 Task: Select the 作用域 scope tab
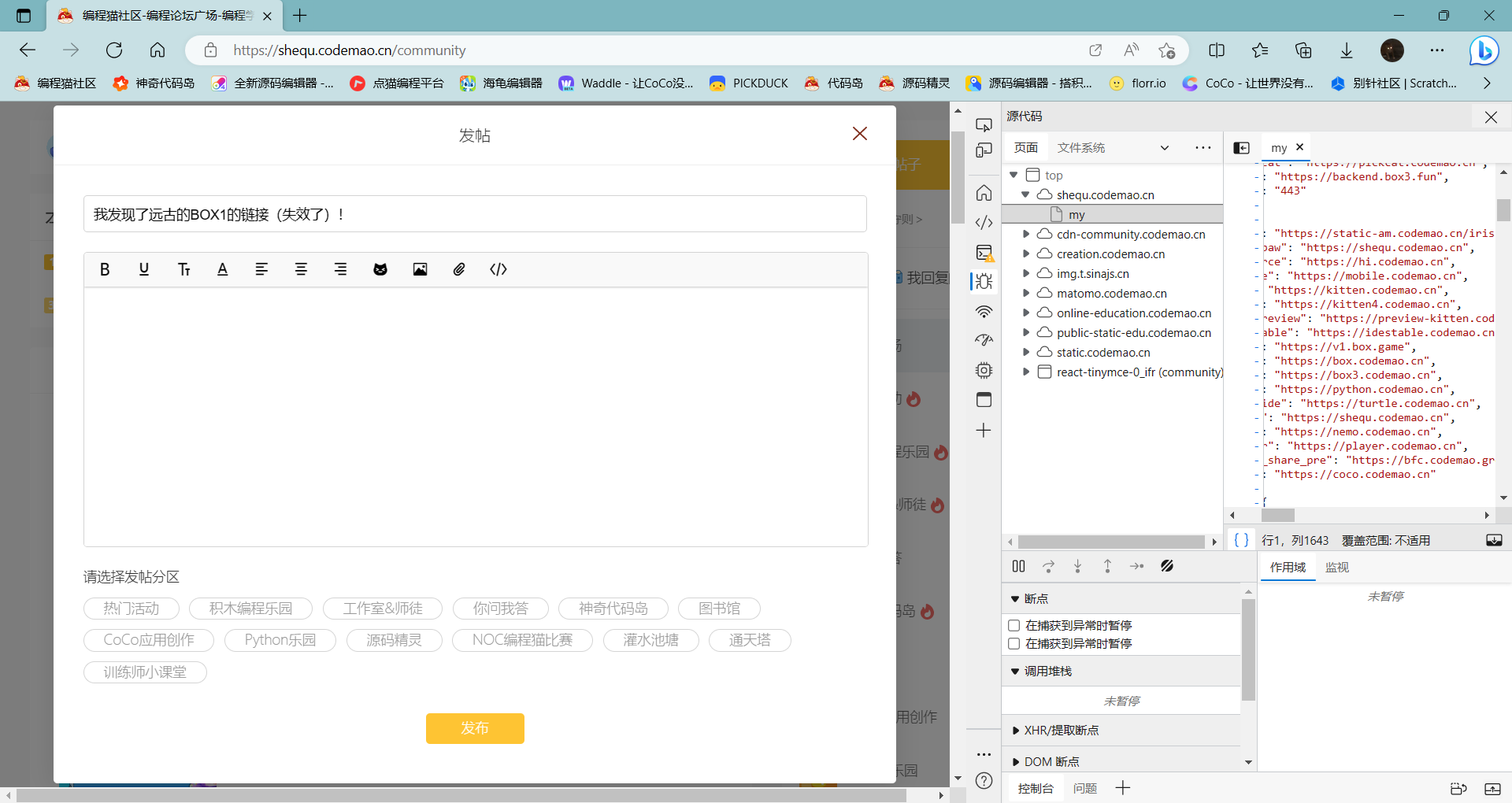click(x=1288, y=567)
